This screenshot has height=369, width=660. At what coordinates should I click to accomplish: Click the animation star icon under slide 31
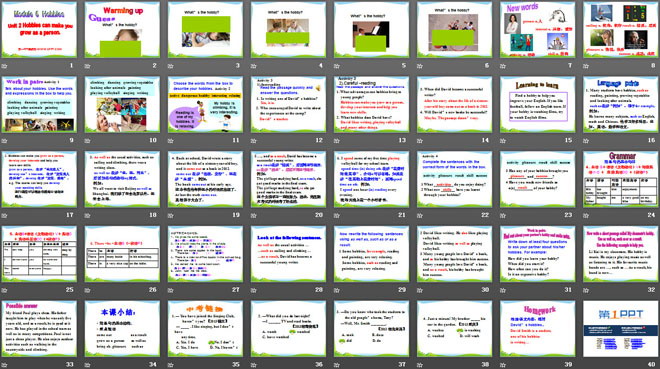(503, 290)
